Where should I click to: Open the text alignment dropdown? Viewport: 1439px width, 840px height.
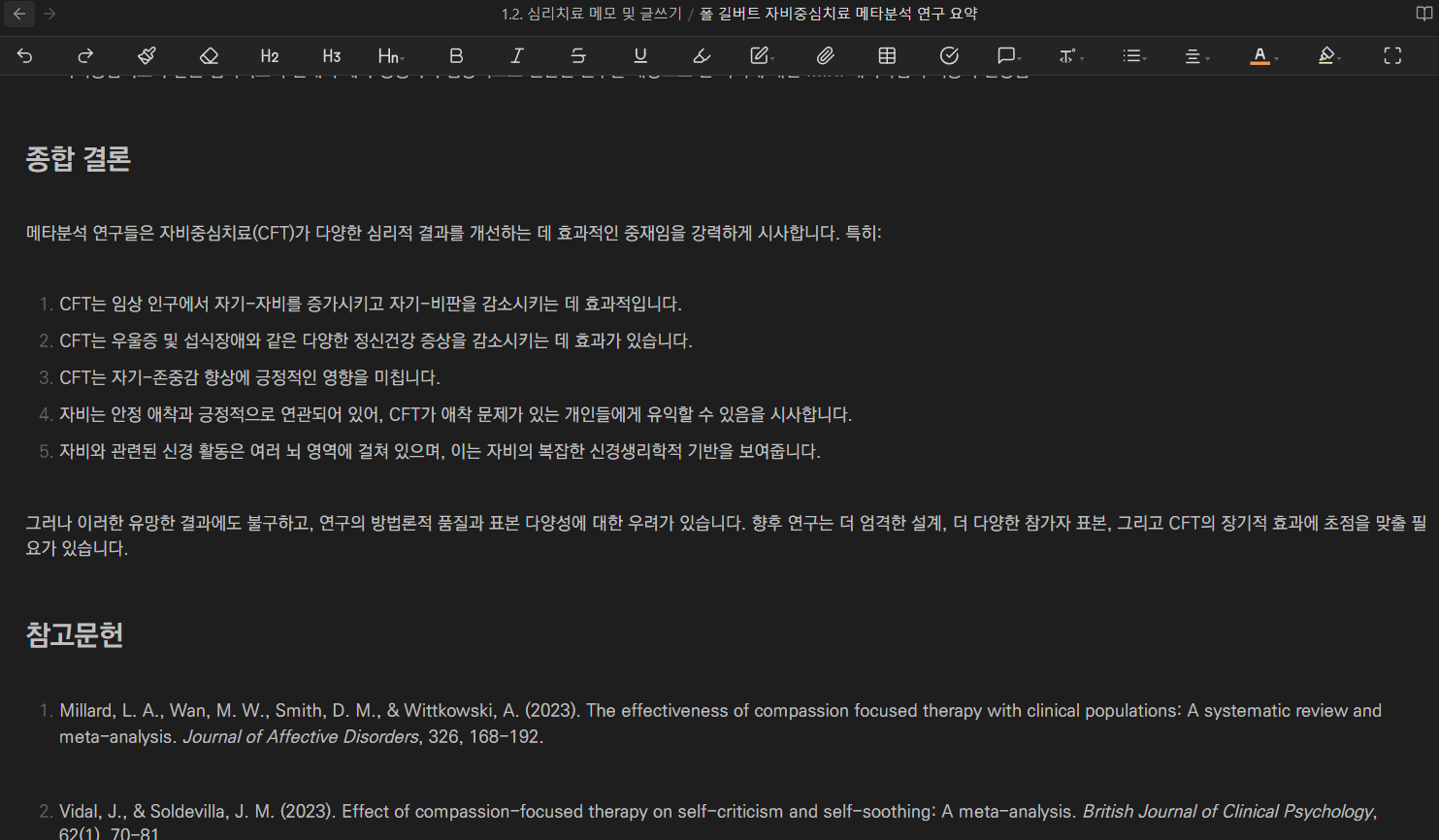(x=1195, y=56)
